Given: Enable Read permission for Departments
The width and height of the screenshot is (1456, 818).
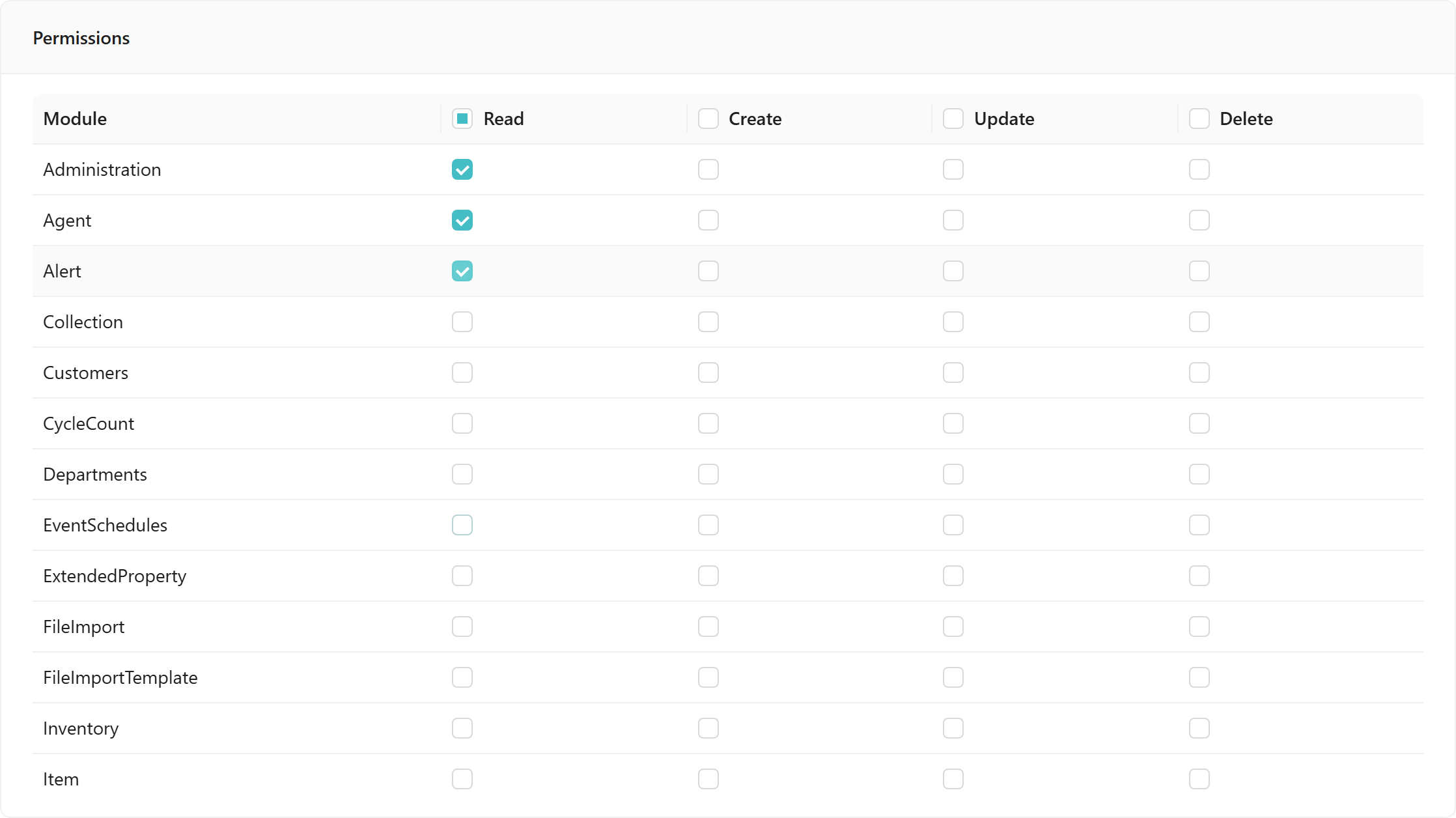Looking at the screenshot, I should pos(462,474).
